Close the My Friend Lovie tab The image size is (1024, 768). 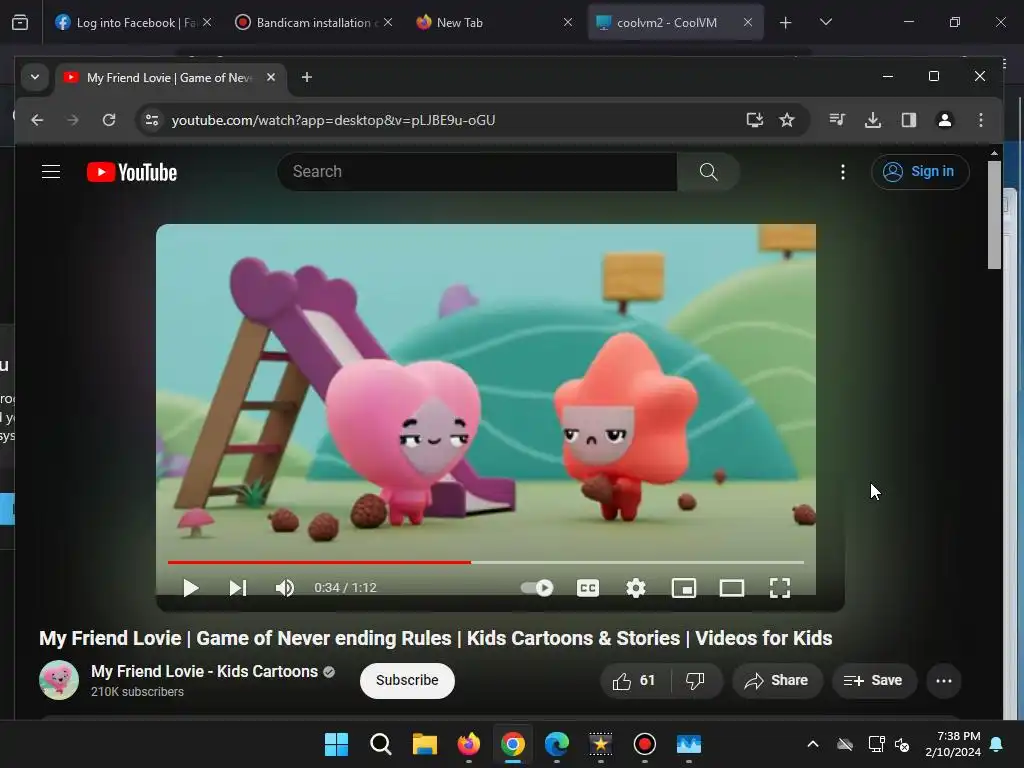(271, 78)
